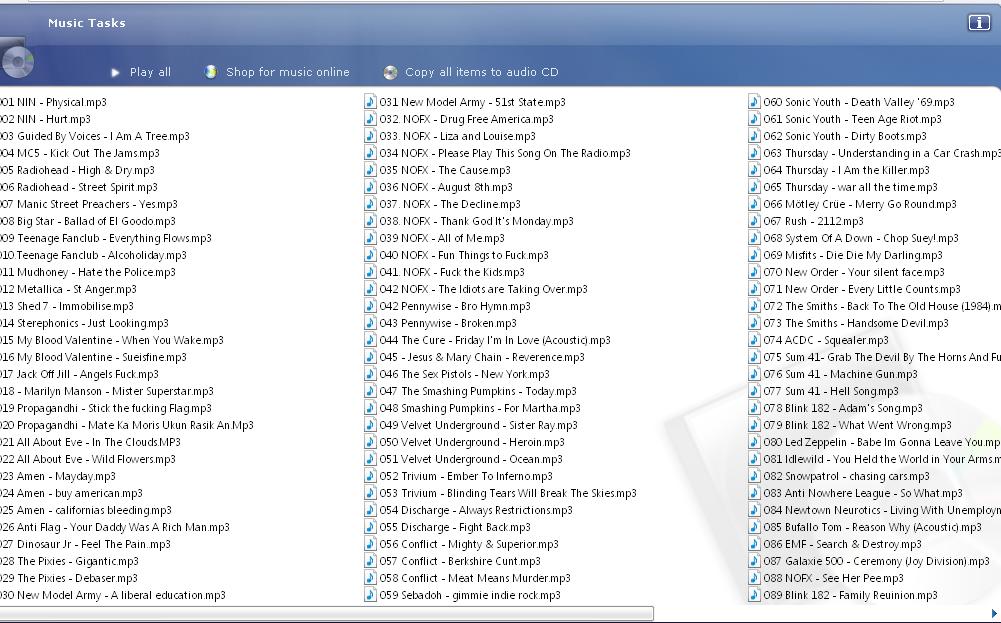This screenshot has width=1001, height=623.
Task: Click music file icon of 059 Sebadoh
Action: 370,595
